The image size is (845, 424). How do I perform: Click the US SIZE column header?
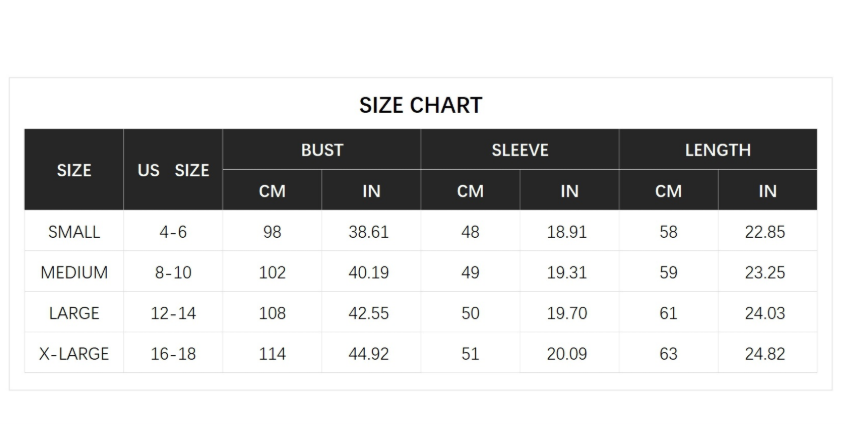(173, 170)
